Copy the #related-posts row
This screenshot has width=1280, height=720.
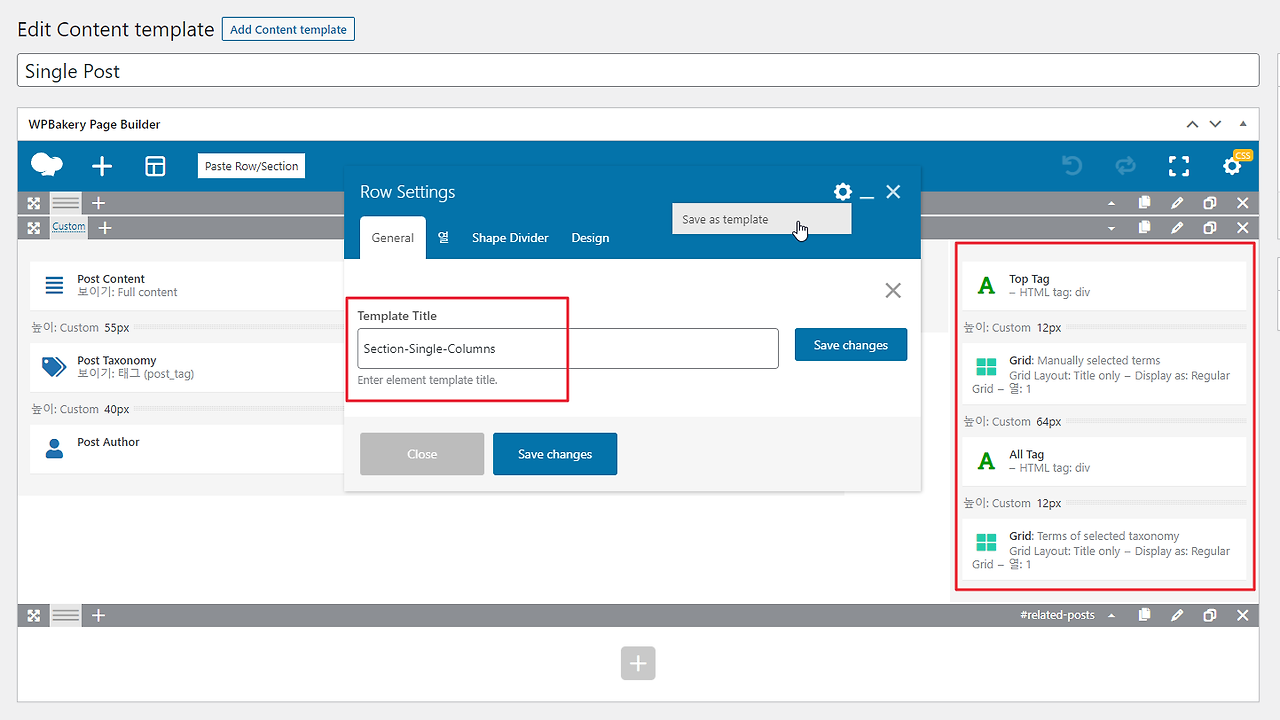[x=1145, y=615]
